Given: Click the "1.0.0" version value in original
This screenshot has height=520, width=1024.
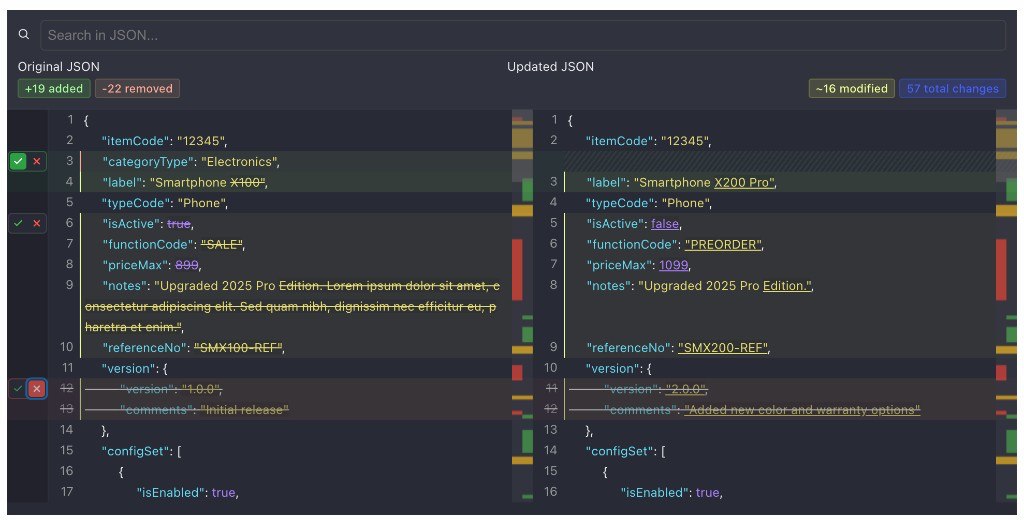Looking at the screenshot, I should click(201, 389).
